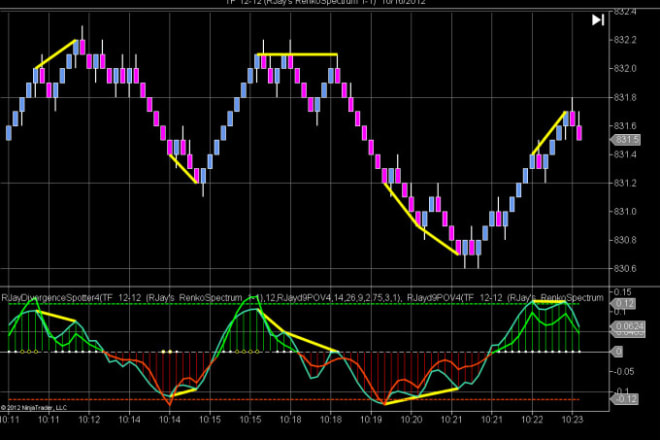Click the 10:12 time axis label
Screen dimensions: 660x440
coord(89,420)
